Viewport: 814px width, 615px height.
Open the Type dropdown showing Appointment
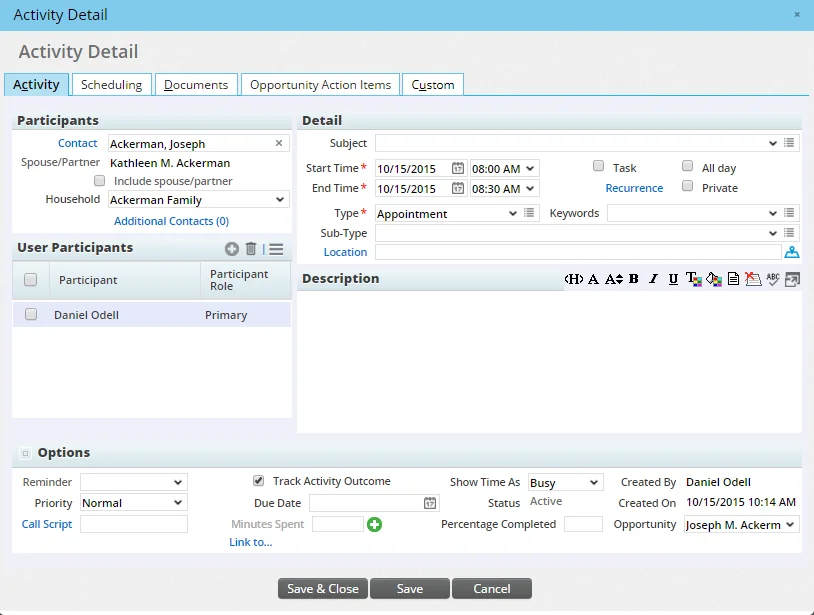point(446,213)
